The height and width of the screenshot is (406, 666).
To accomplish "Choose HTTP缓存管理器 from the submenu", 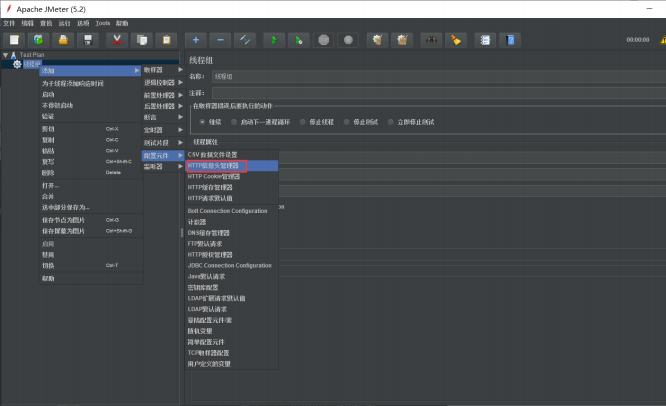I will [x=232, y=187].
